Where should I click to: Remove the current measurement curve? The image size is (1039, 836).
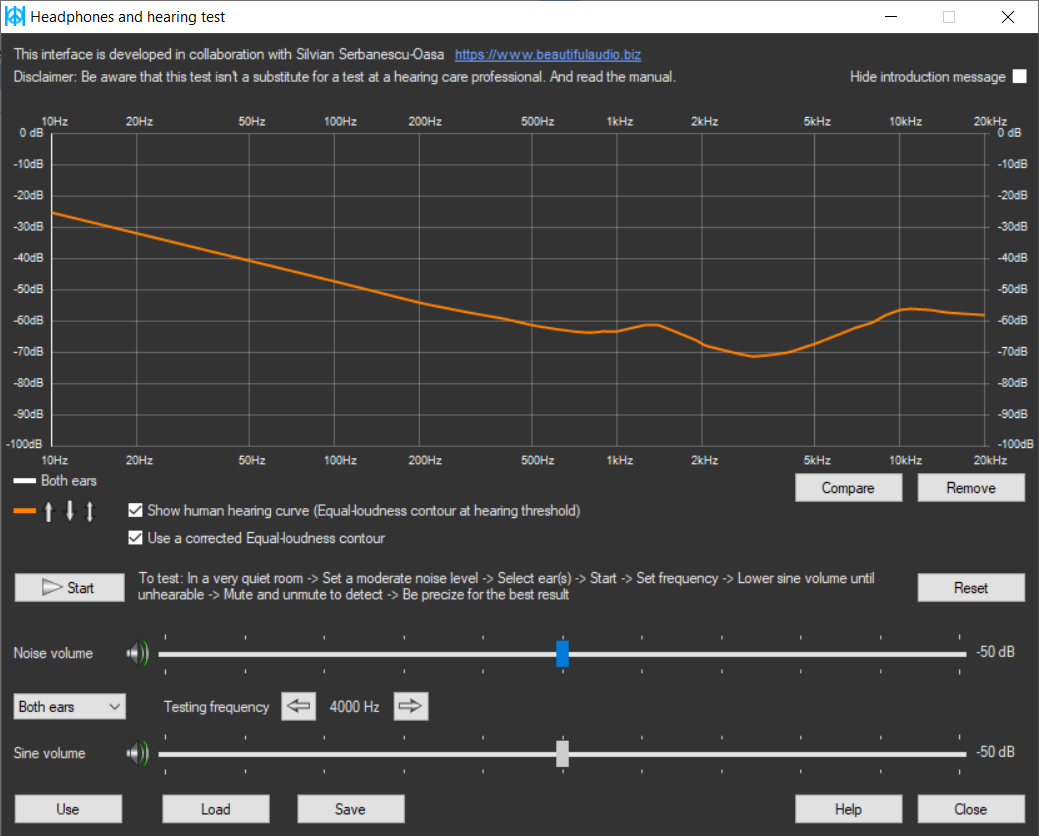(x=971, y=488)
